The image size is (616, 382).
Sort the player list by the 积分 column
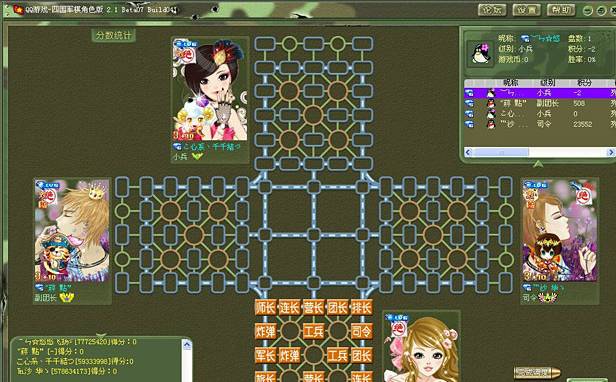pyautogui.click(x=584, y=83)
